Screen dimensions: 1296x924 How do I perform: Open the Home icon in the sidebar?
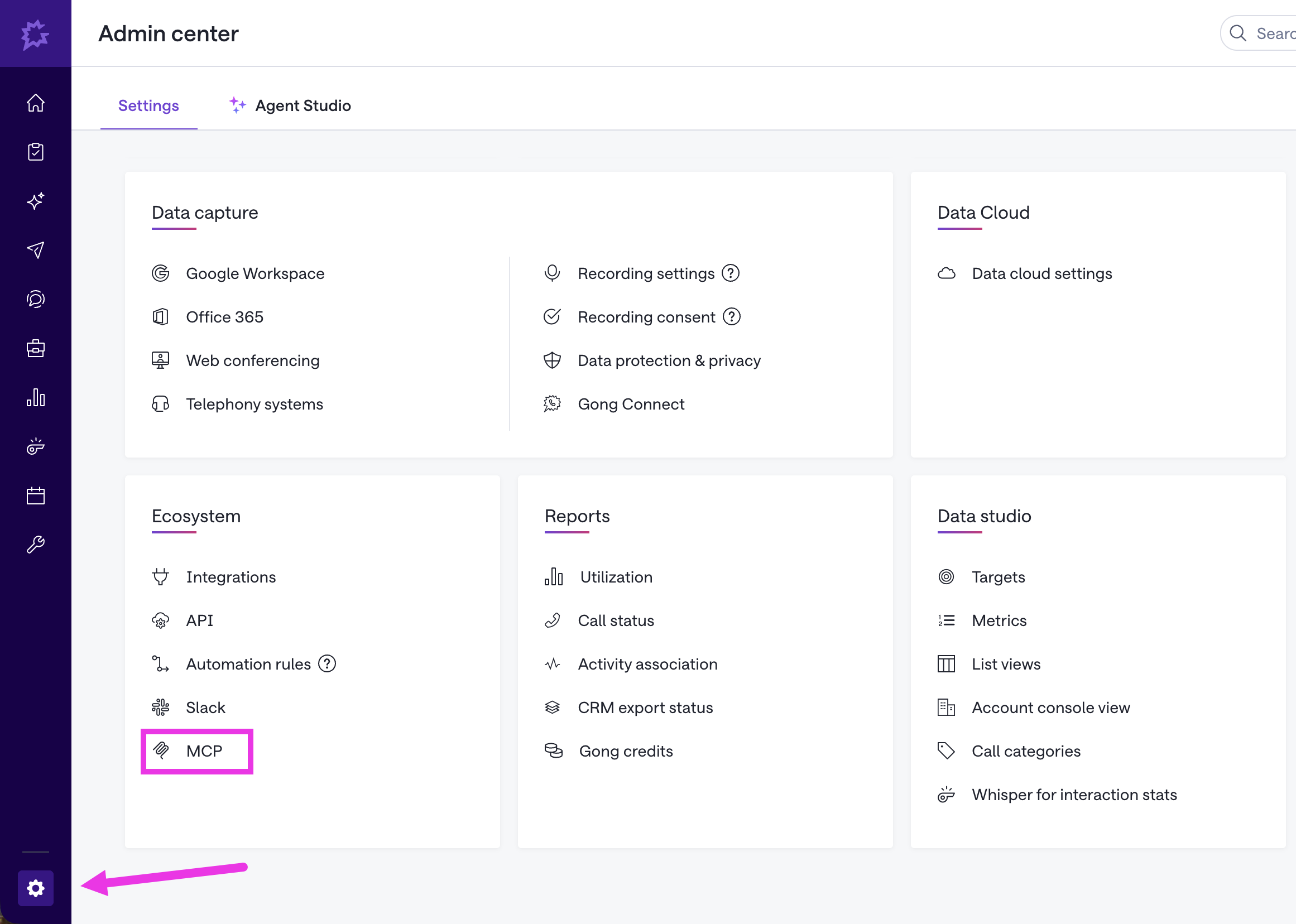tap(35, 103)
